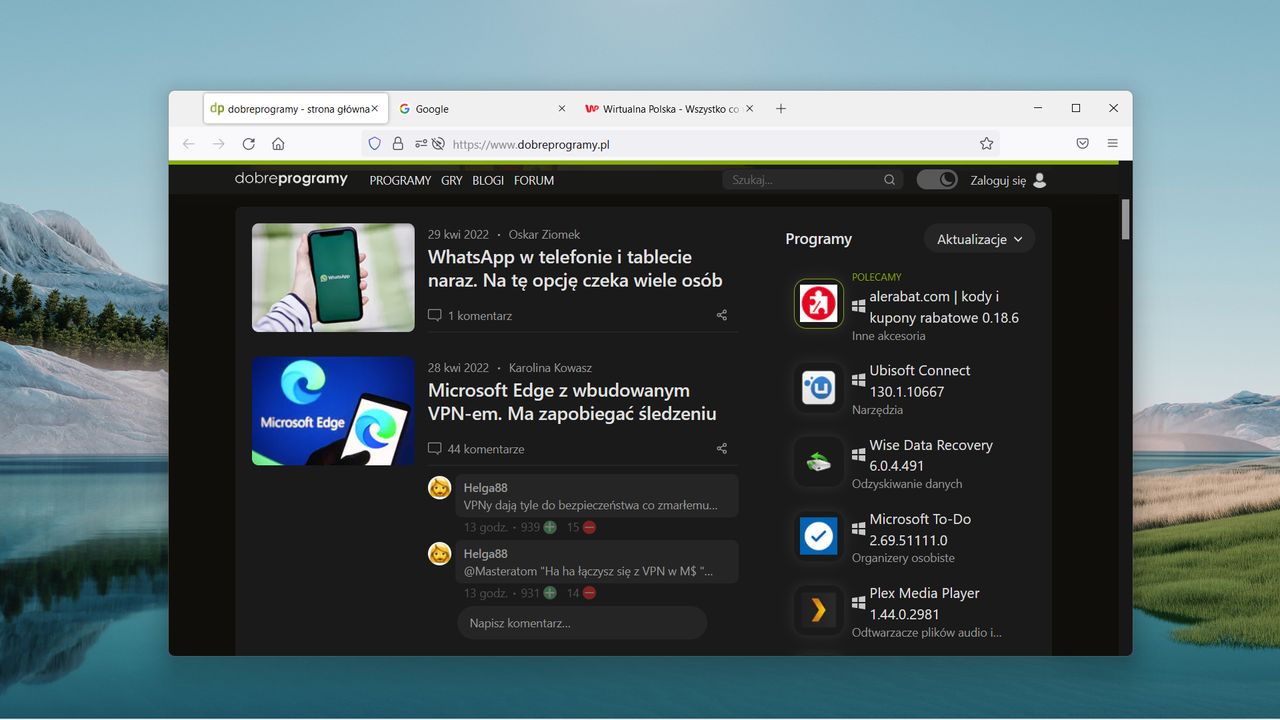Save the page to Pocket

coord(1082,144)
